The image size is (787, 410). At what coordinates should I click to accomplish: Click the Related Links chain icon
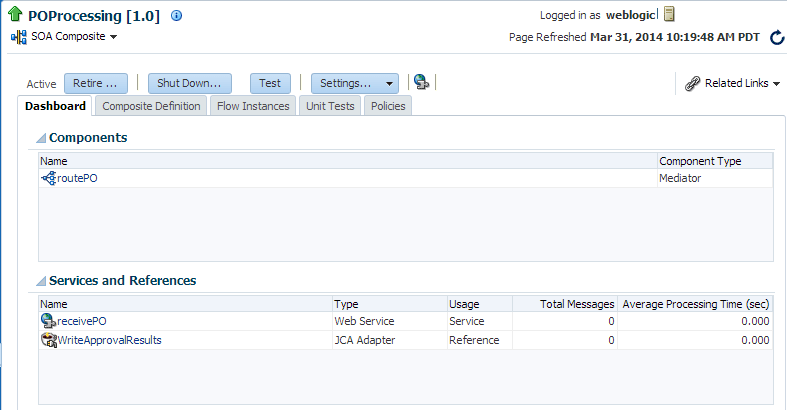693,83
